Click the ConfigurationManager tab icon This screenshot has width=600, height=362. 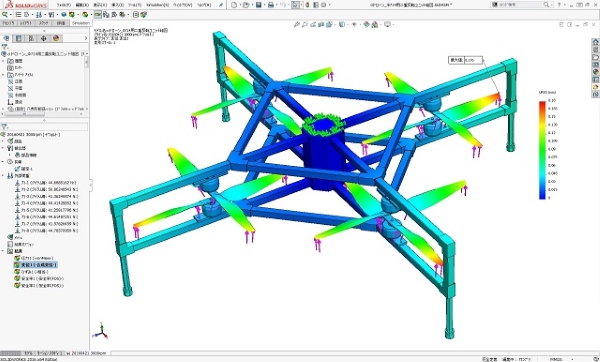(x=31, y=38)
